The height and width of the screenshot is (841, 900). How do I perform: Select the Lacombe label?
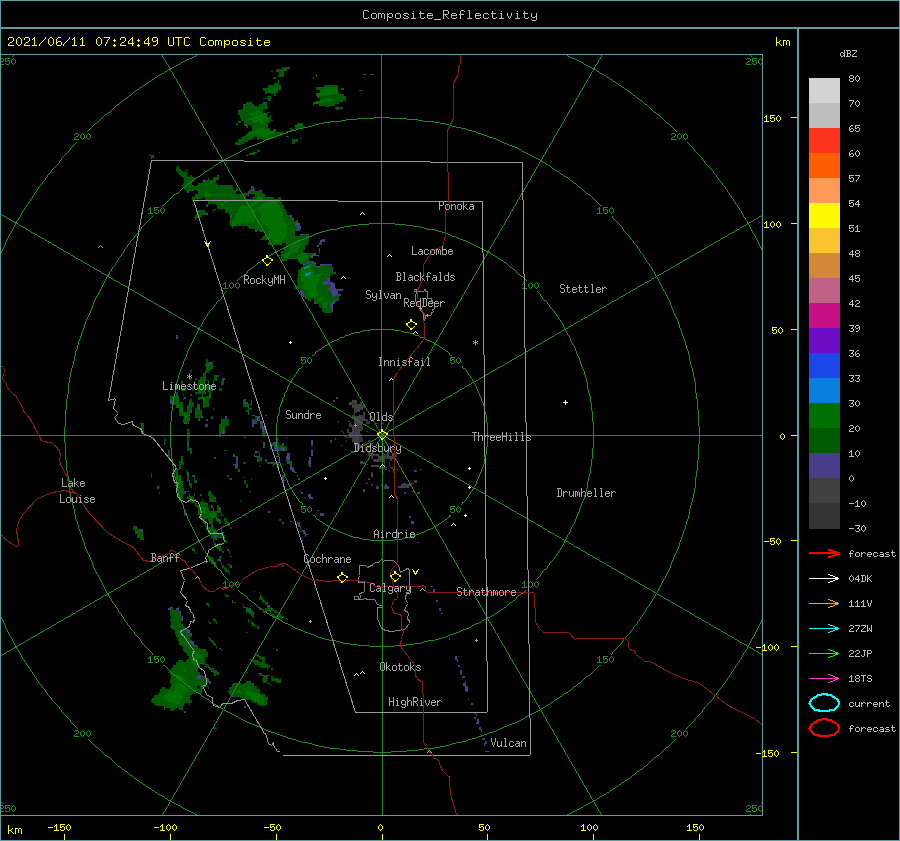[x=432, y=251]
